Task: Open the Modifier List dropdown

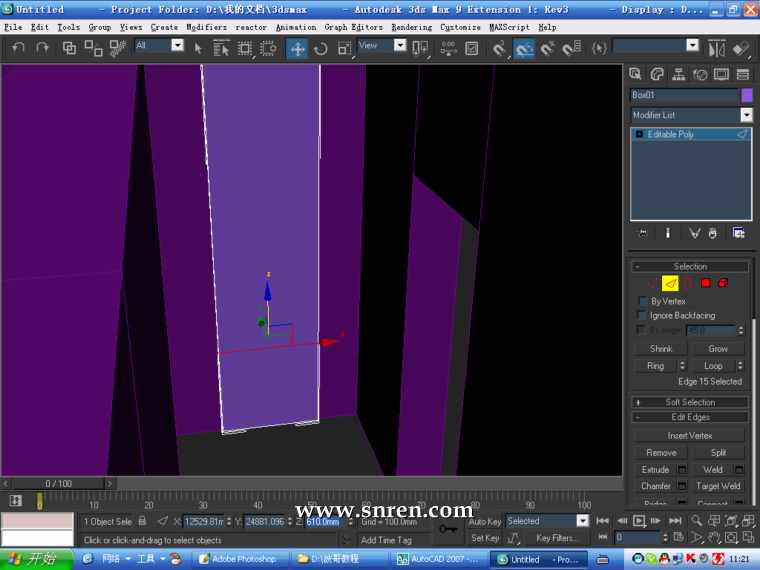Action: (746, 115)
